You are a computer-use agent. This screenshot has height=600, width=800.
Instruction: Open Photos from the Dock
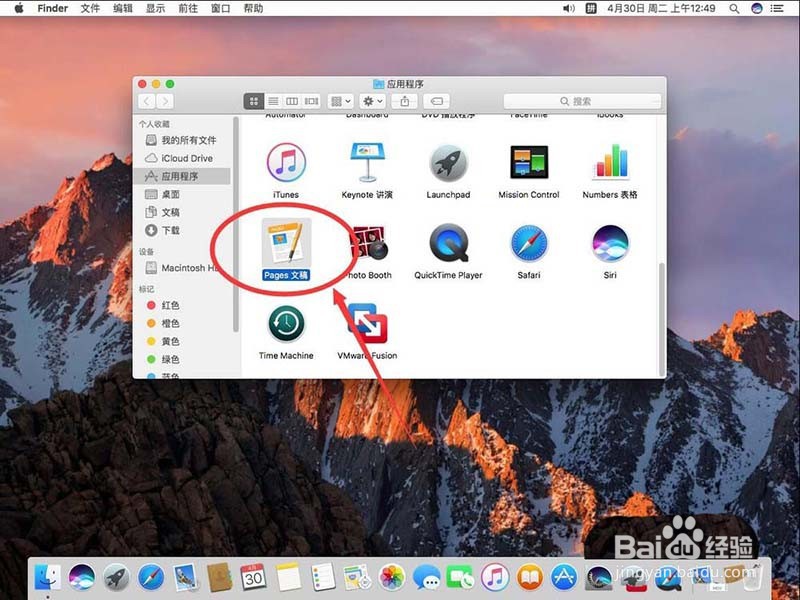[392, 578]
